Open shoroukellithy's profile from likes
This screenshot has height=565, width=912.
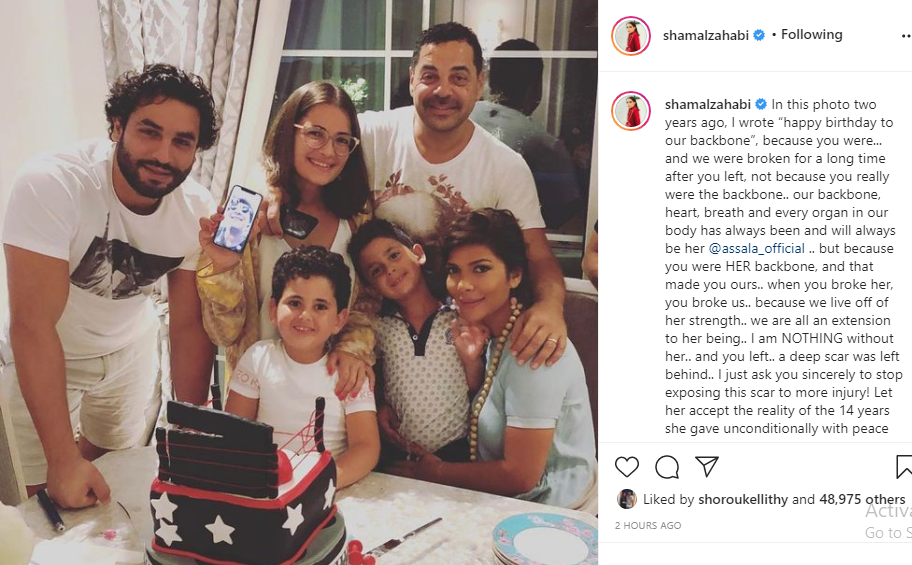[743, 499]
